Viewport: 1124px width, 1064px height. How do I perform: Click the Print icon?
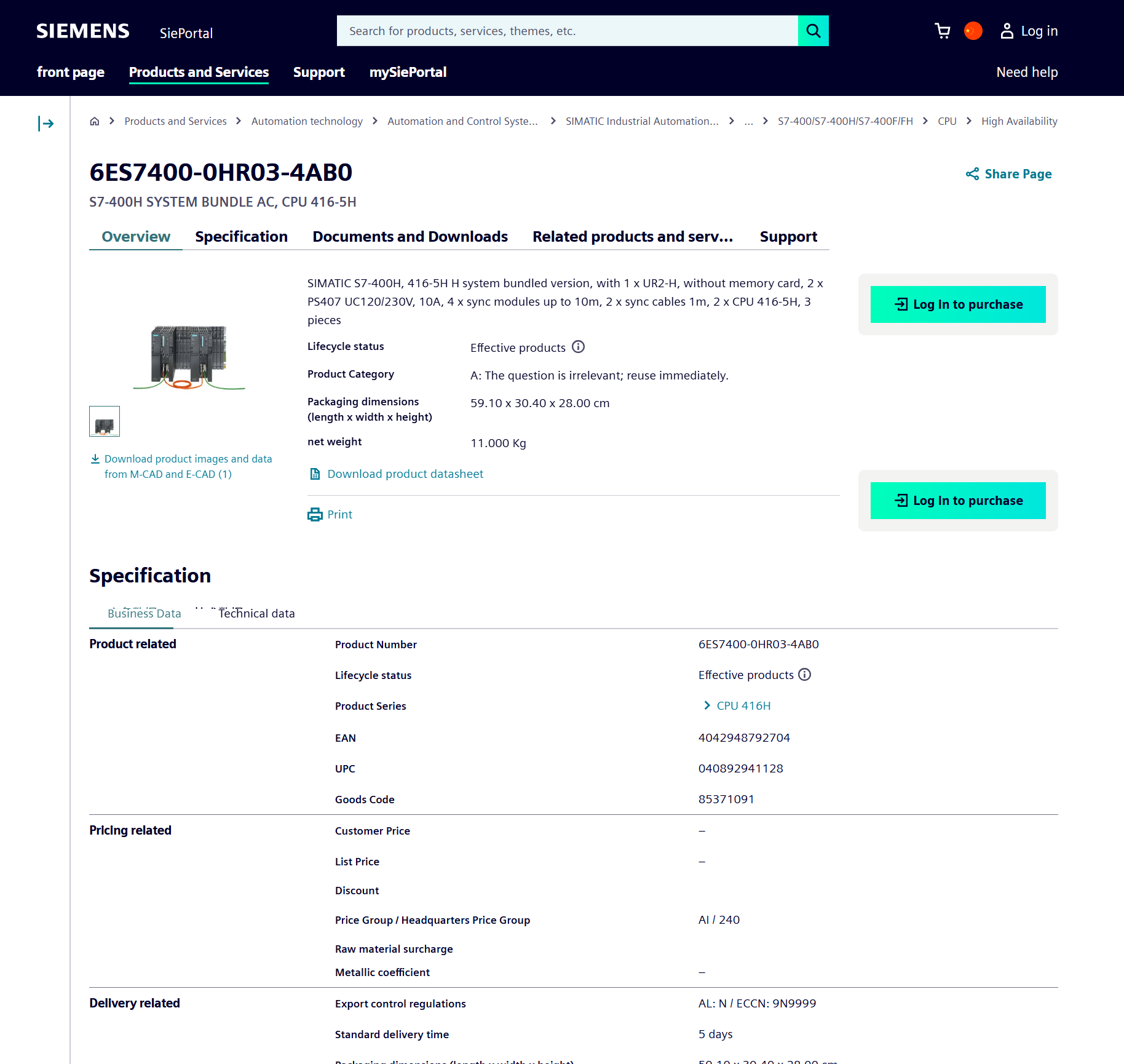pos(315,515)
